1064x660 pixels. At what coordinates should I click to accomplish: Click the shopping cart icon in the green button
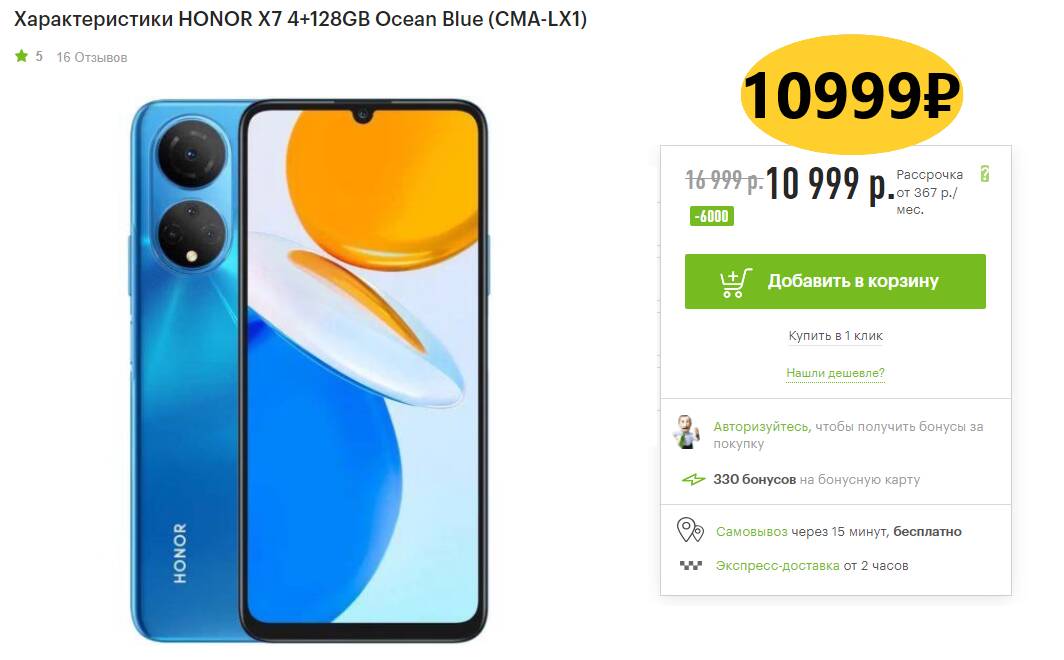(736, 282)
